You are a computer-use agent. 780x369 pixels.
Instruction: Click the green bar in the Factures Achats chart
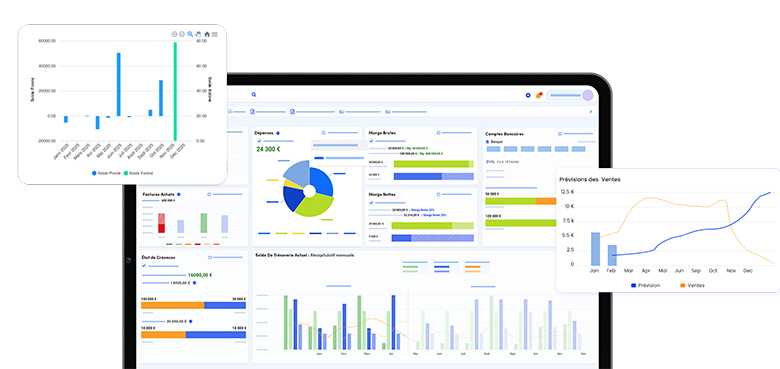pos(203,223)
